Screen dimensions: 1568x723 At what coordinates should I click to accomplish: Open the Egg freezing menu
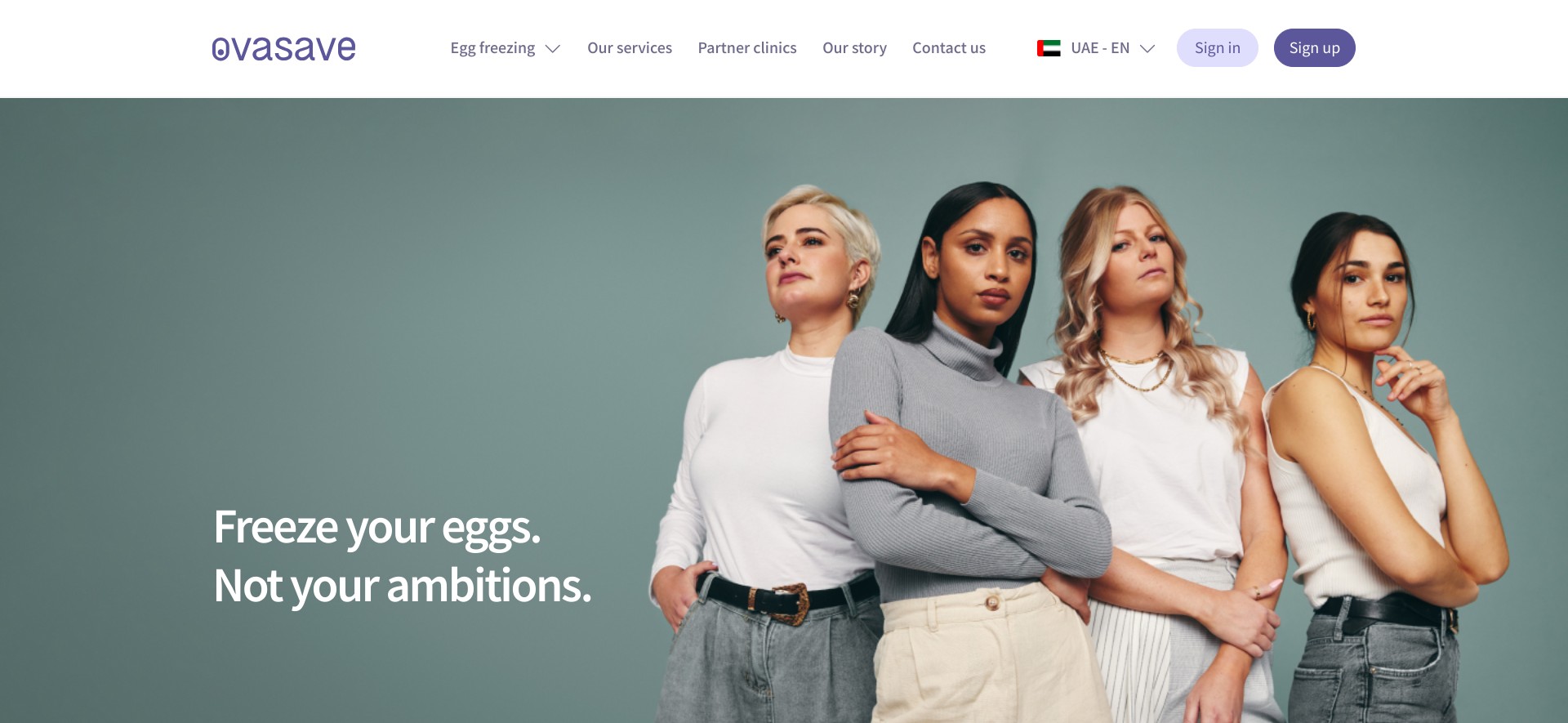505,48
